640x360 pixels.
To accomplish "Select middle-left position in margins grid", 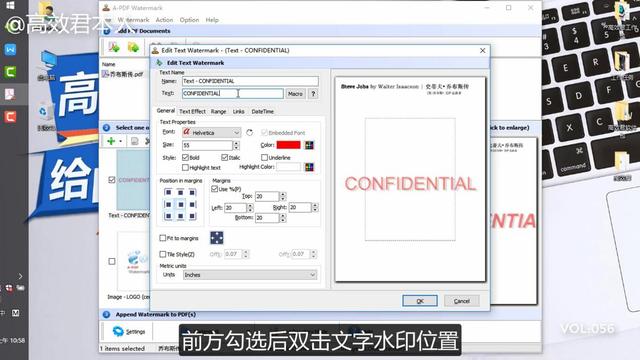I will 168,204.
